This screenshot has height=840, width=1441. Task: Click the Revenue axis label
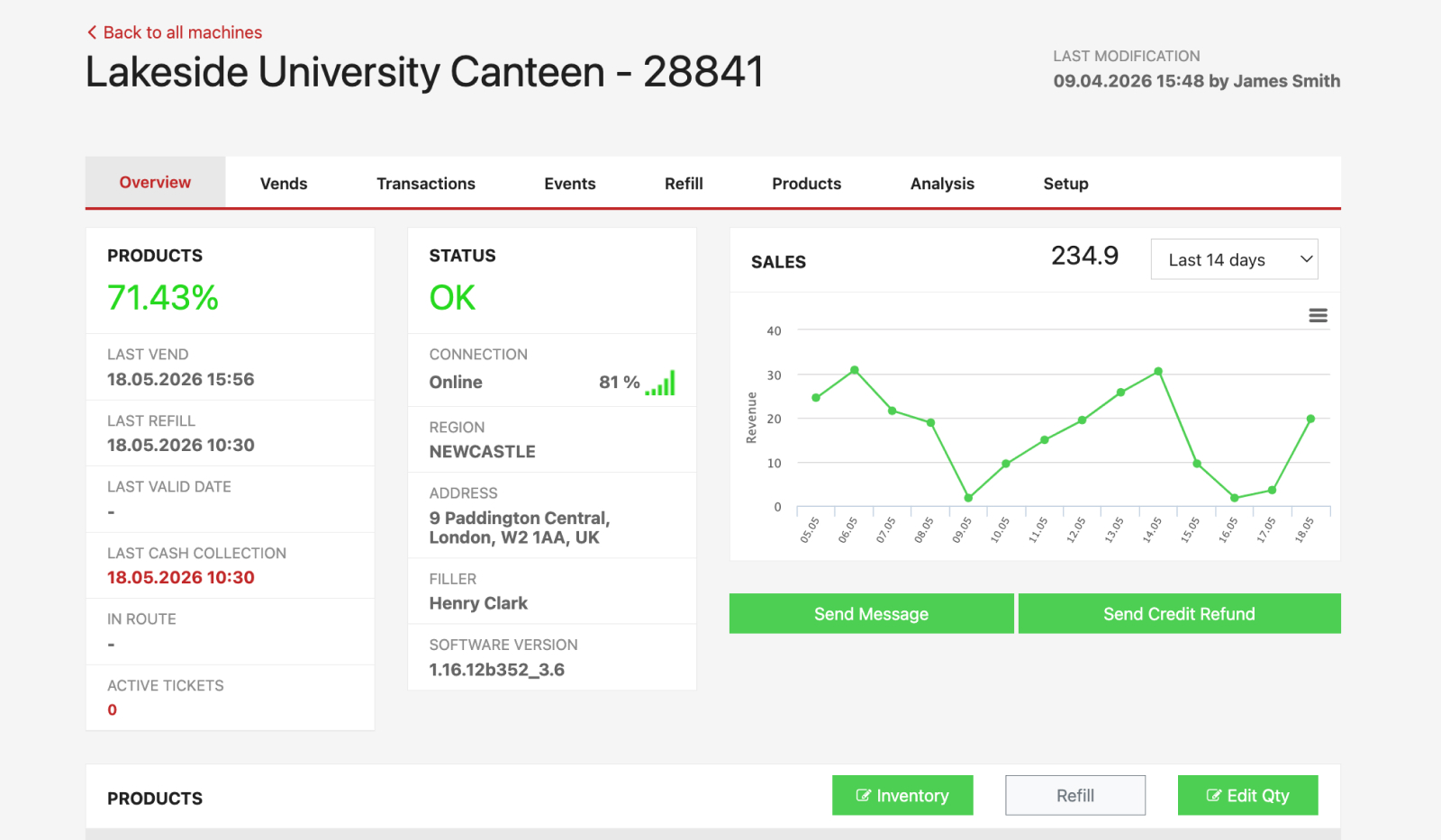coord(751,418)
